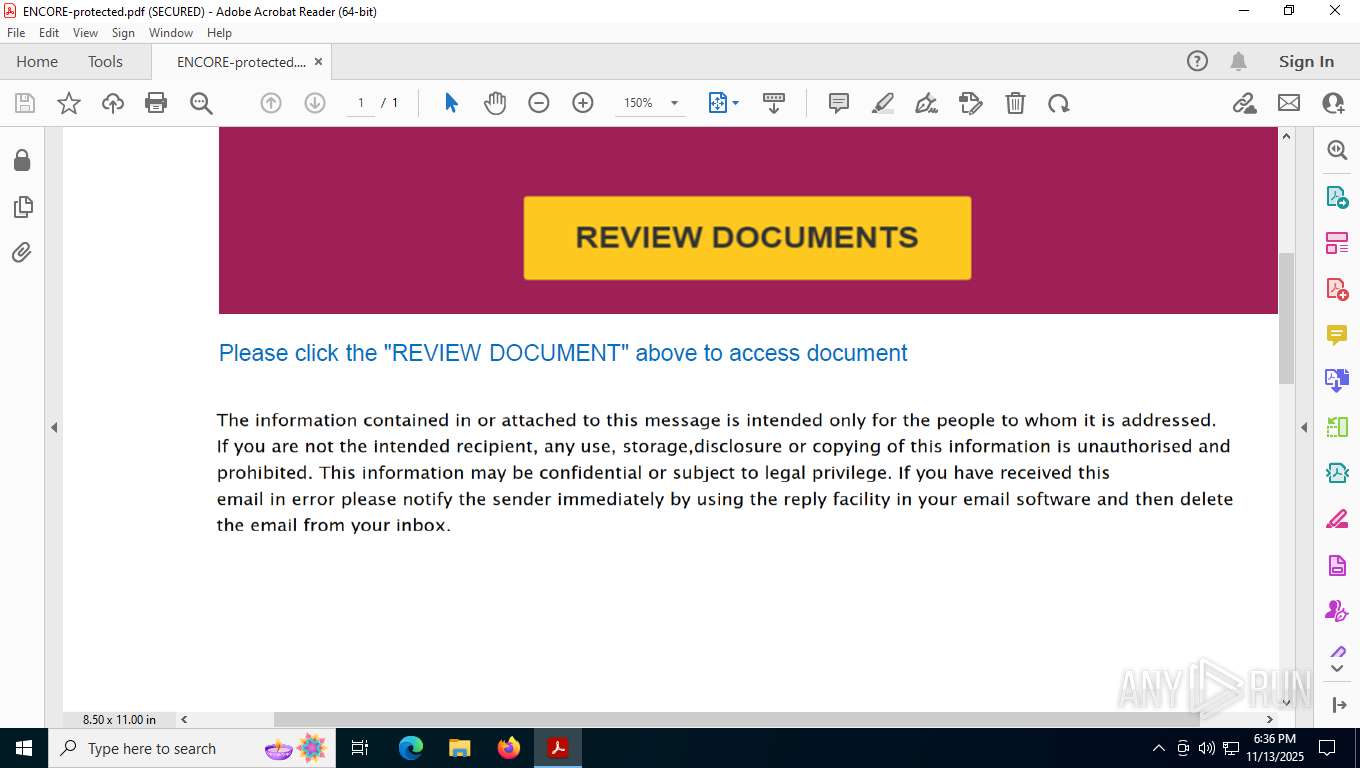Open File Explorer from taskbar
This screenshot has height=768, width=1360.
point(459,748)
